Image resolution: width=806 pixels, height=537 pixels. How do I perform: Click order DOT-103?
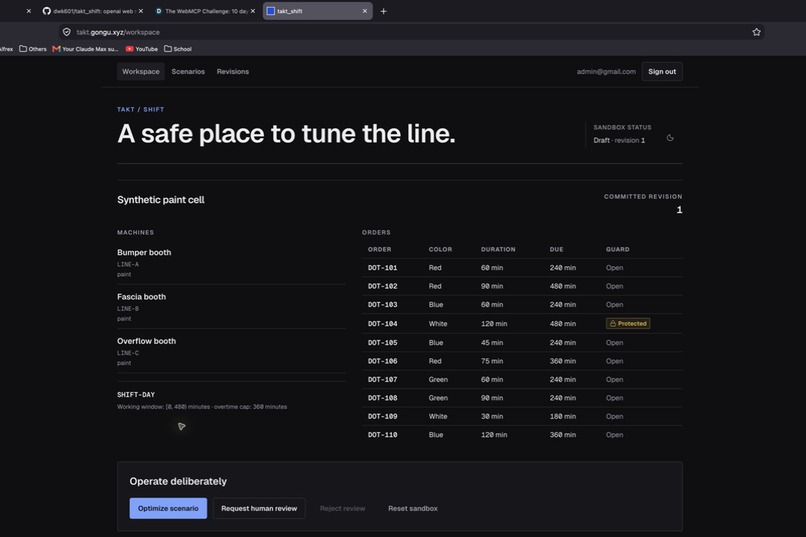coord(382,305)
